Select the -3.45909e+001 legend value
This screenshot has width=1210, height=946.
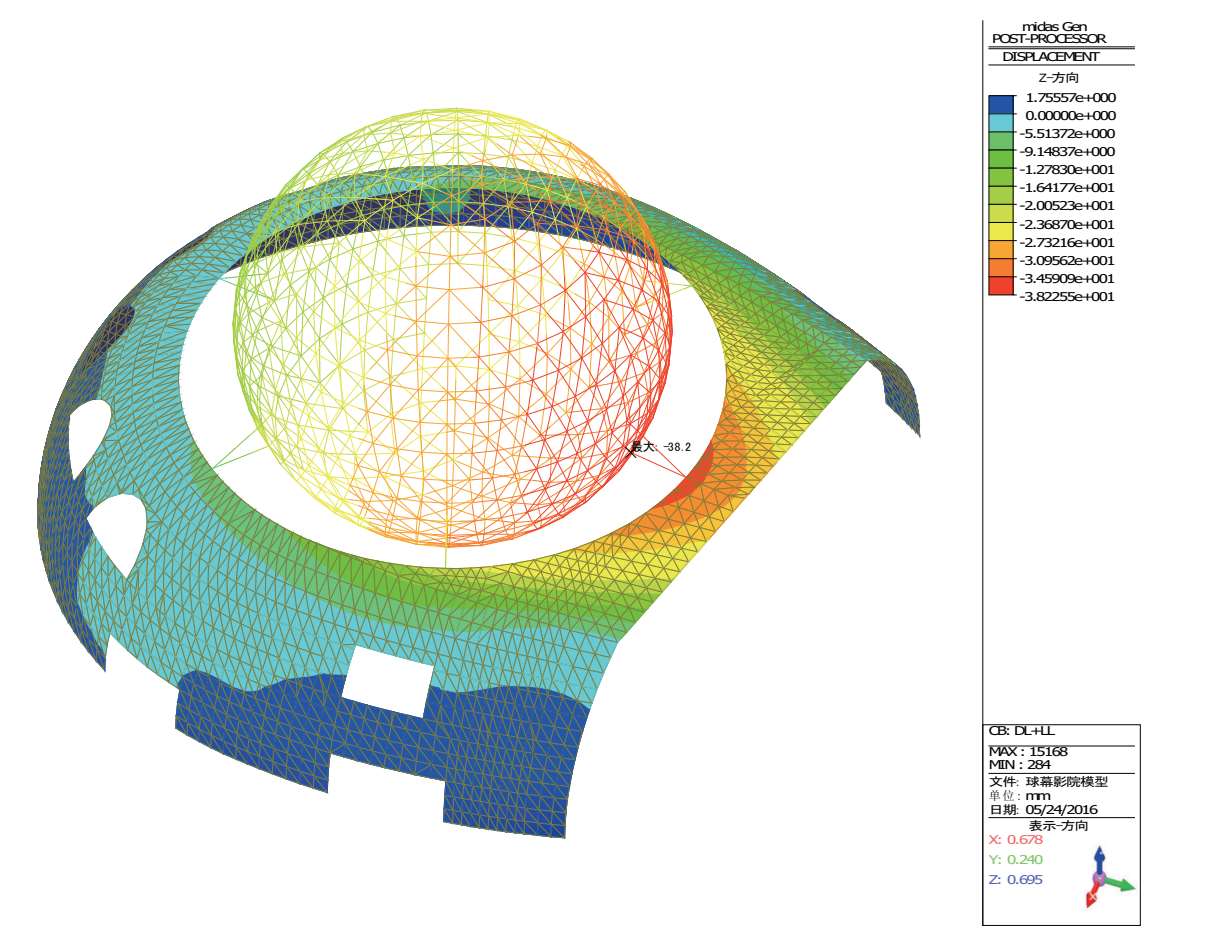point(1068,279)
